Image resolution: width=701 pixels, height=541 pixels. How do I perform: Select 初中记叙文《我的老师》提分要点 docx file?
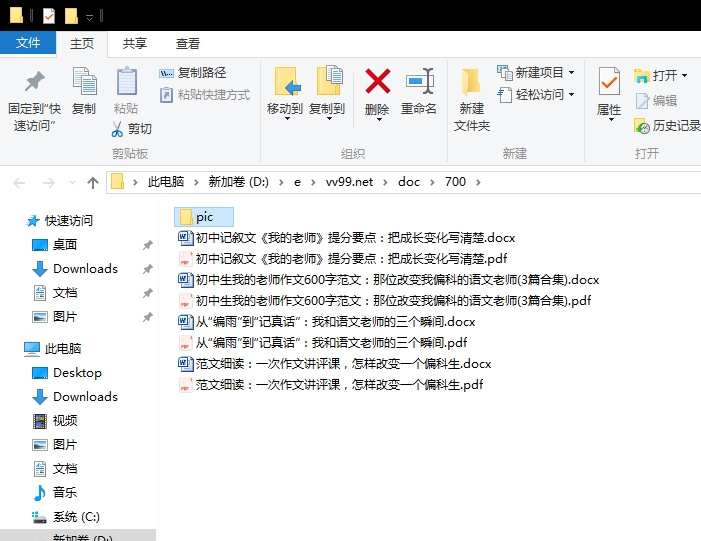click(346, 237)
